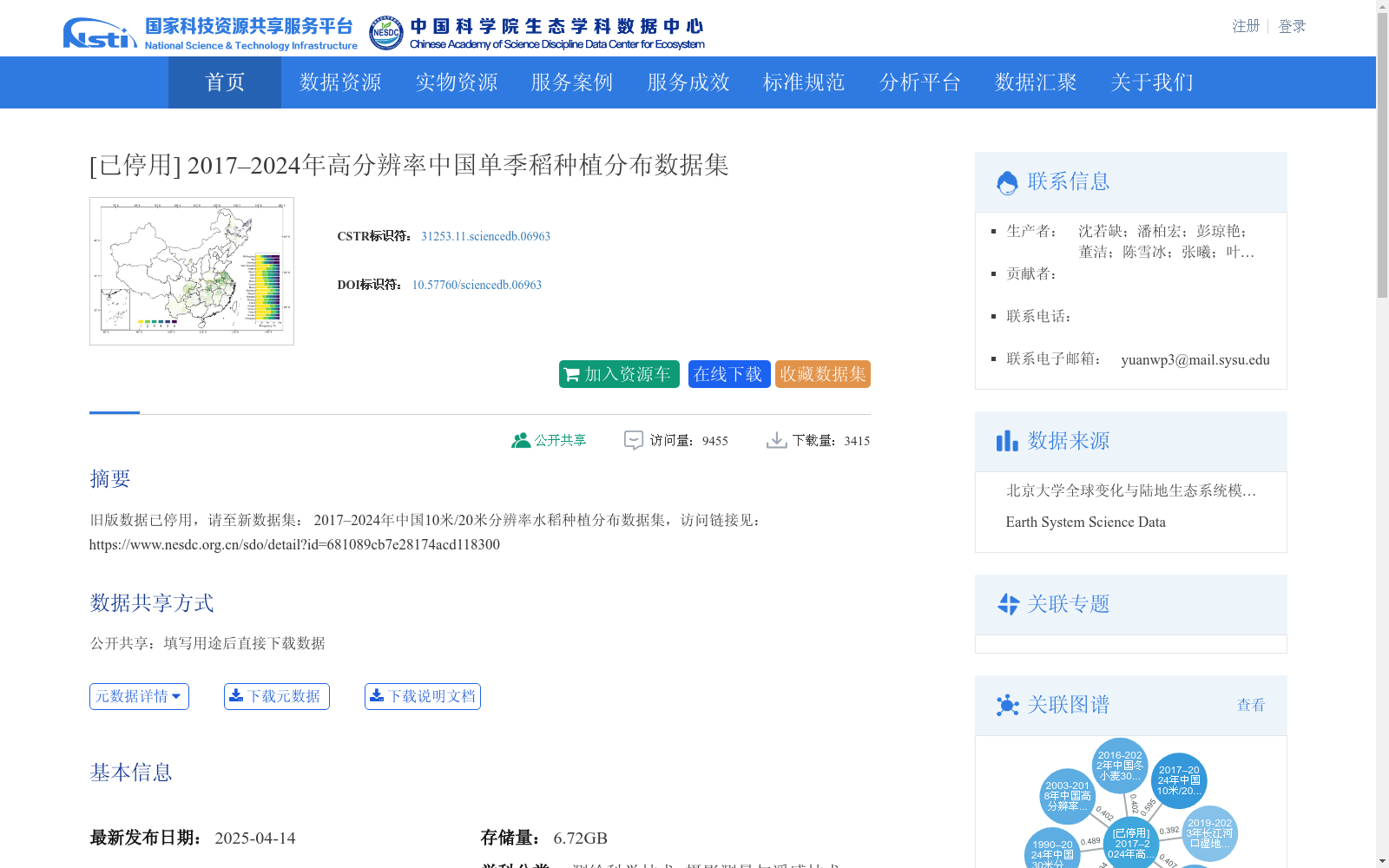Click the download icon in 下载说明文档
1389x868 pixels.
click(x=376, y=695)
